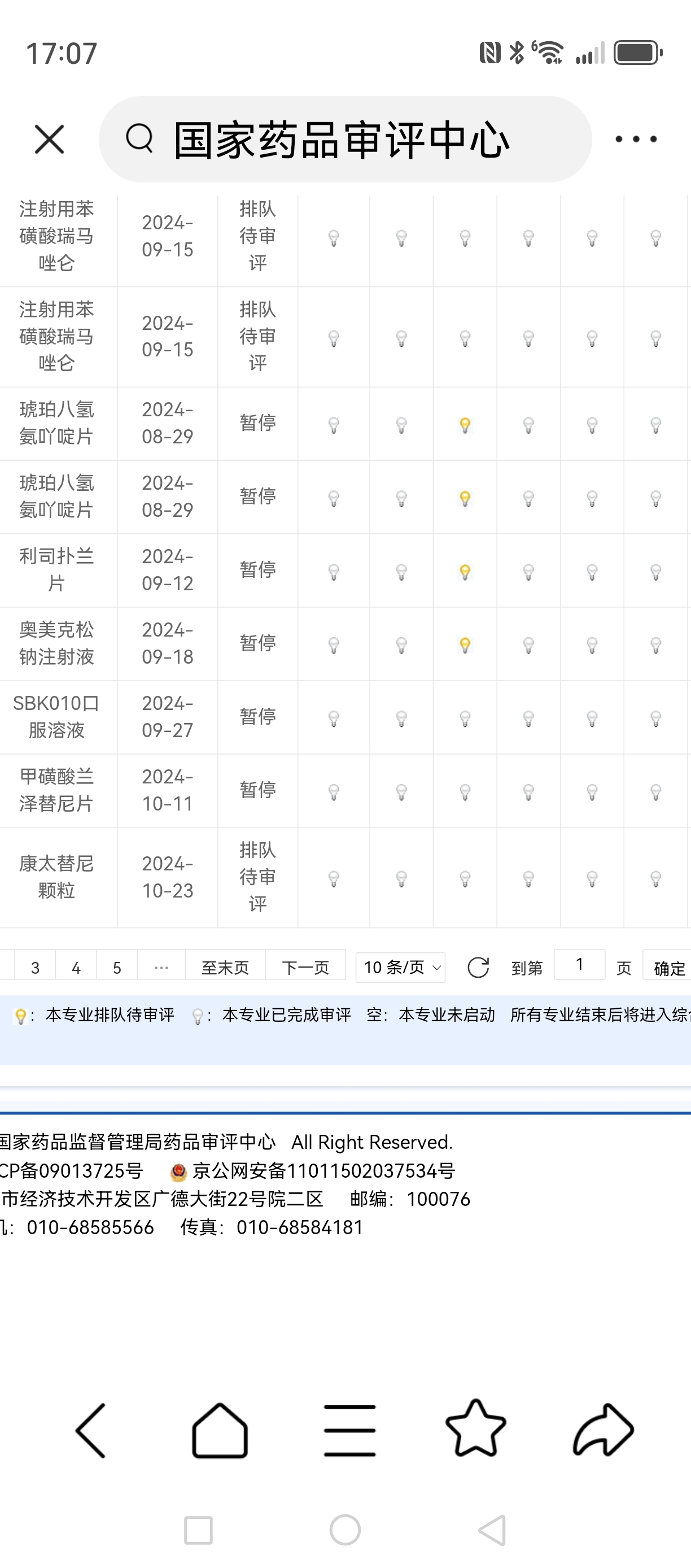Tap fax number 010-68584181
The image size is (691, 1568).
(300, 1227)
